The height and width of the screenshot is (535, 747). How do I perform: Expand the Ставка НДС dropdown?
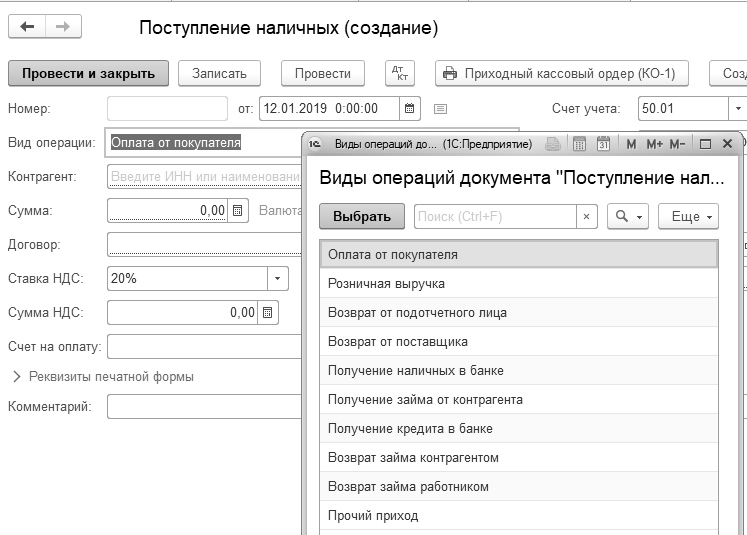click(x=277, y=278)
